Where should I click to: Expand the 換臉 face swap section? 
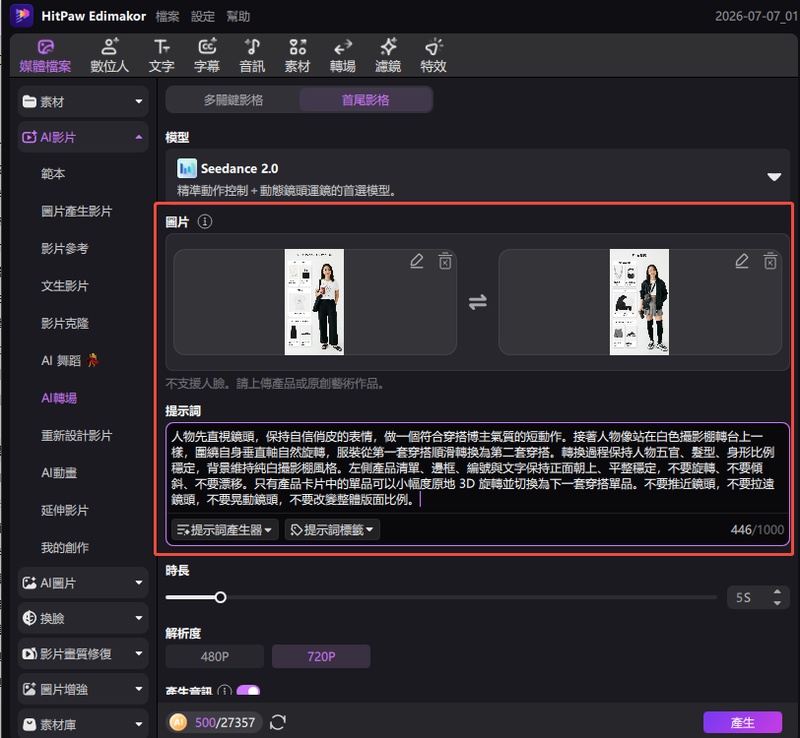click(x=83, y=618)
